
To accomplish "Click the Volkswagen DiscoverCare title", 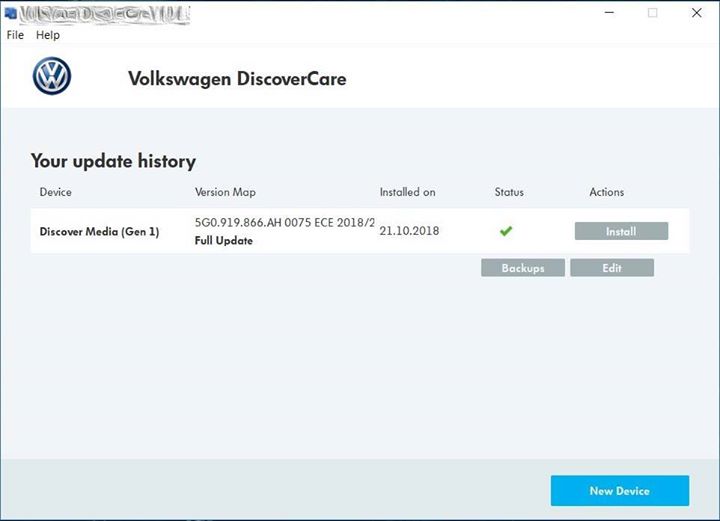I will (237, 79).
